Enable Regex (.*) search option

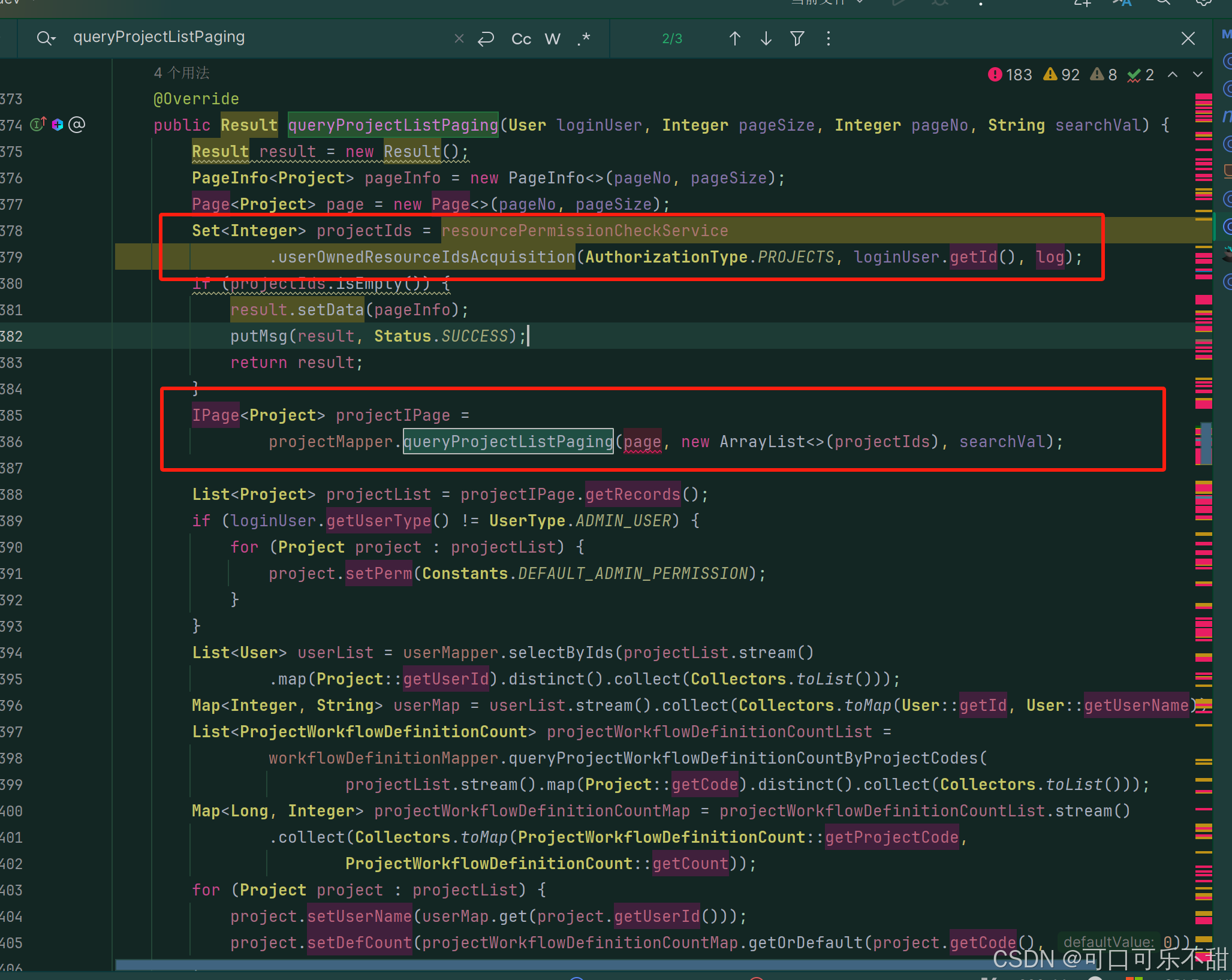584,39
